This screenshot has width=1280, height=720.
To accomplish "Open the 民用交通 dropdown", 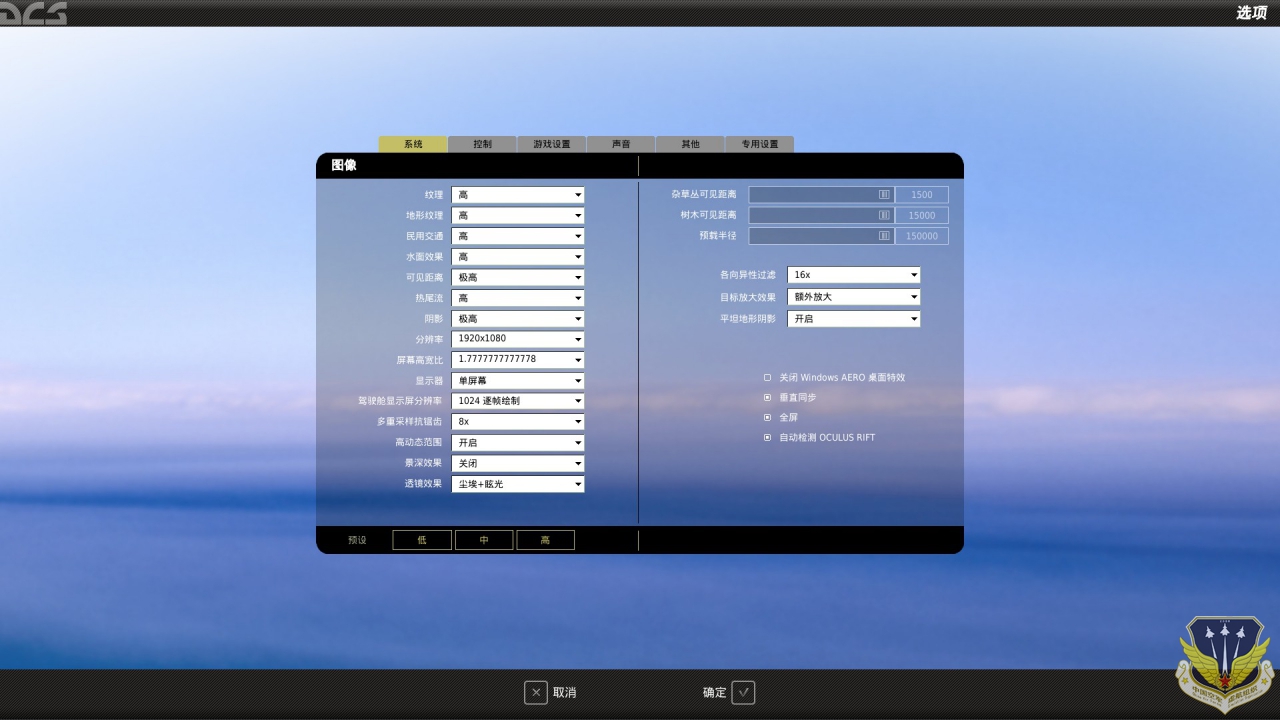I will [x=518, y=236].
